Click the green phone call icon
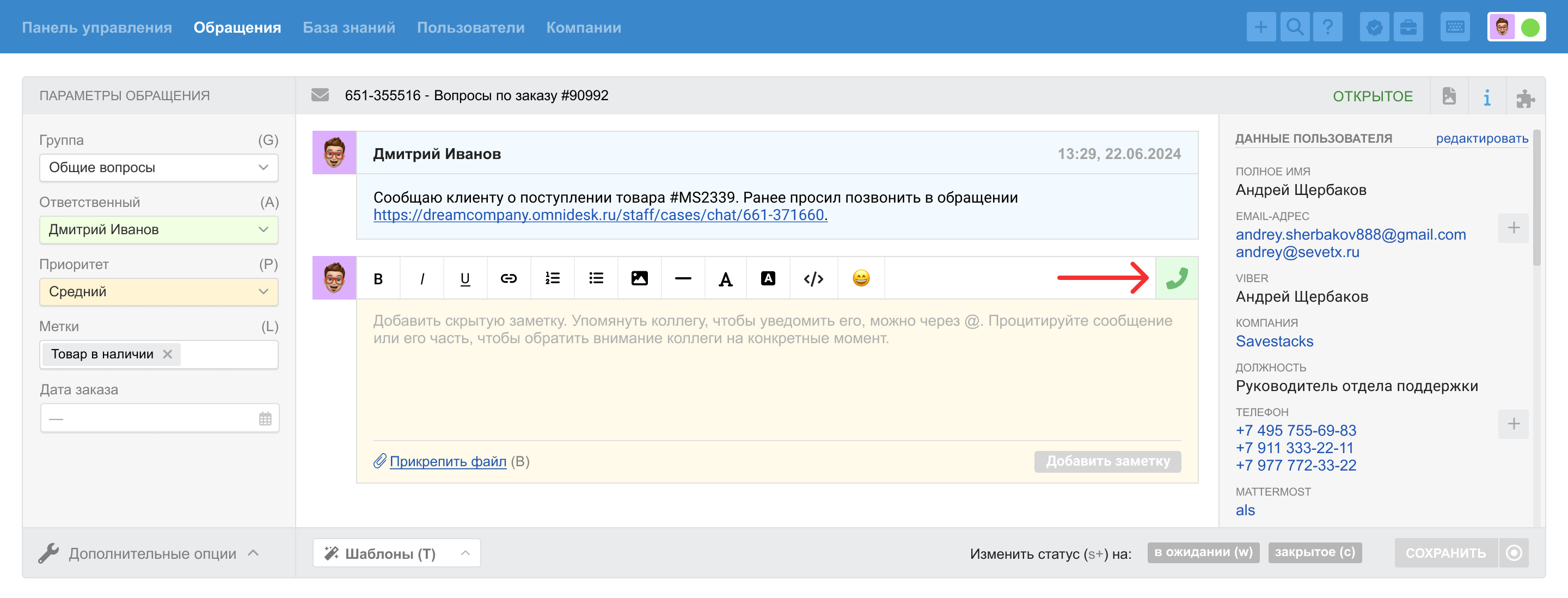 click(1176, 278)
